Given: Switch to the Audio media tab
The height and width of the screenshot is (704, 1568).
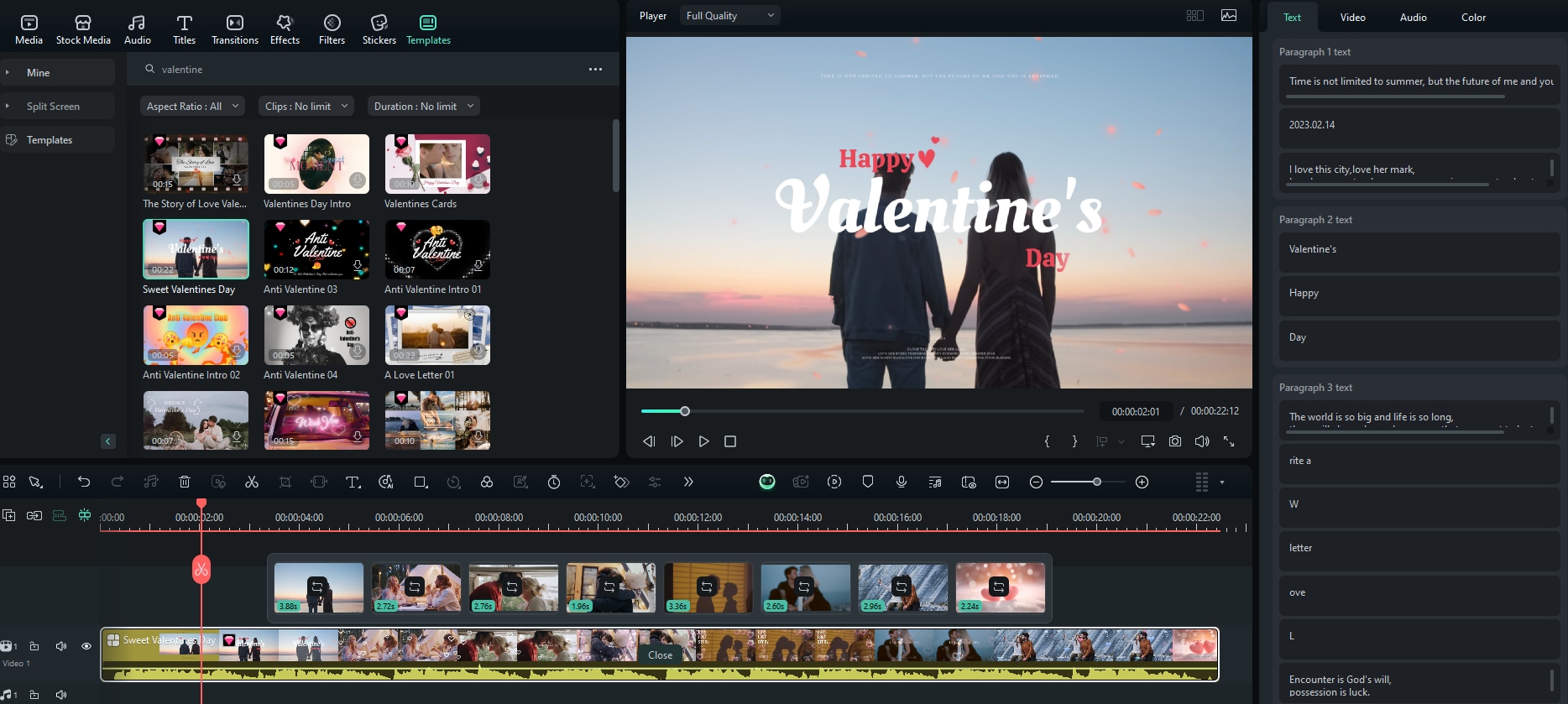Looking at the screenshot, I should tap(137, 29).
